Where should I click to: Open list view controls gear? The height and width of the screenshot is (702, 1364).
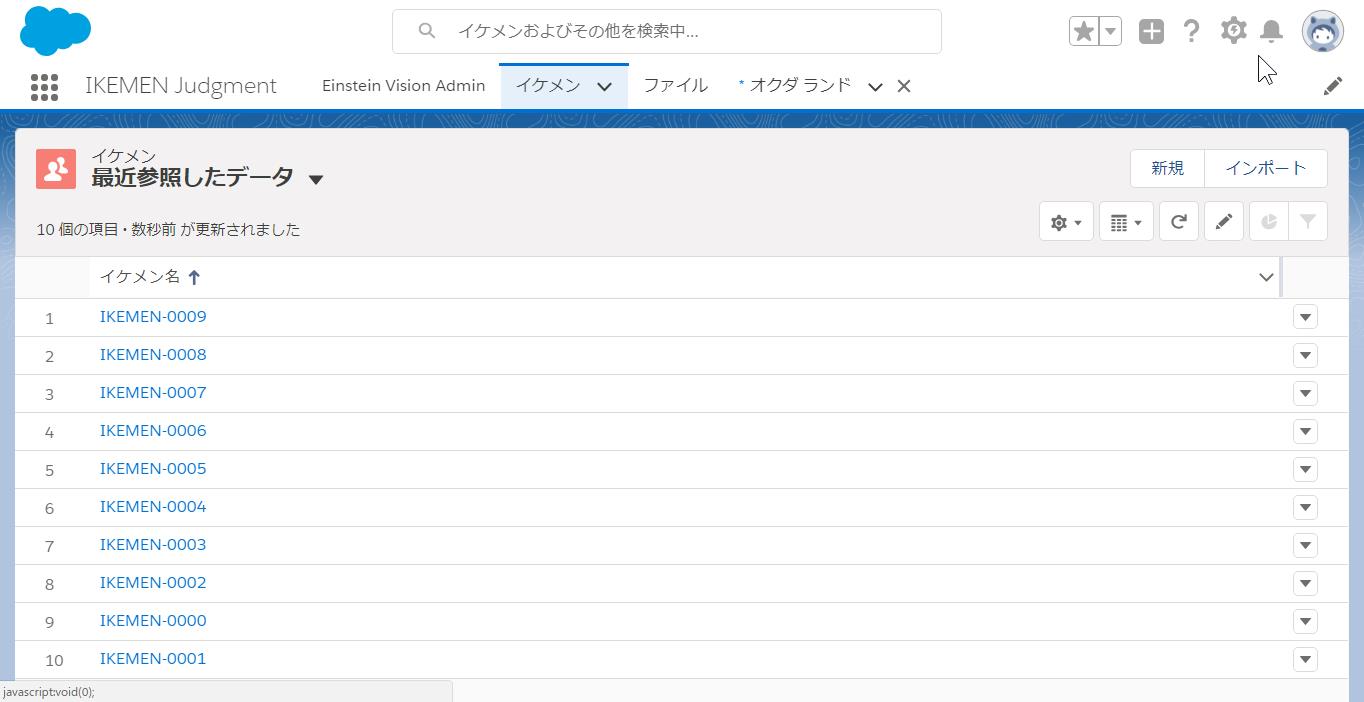coord(1066,222)
